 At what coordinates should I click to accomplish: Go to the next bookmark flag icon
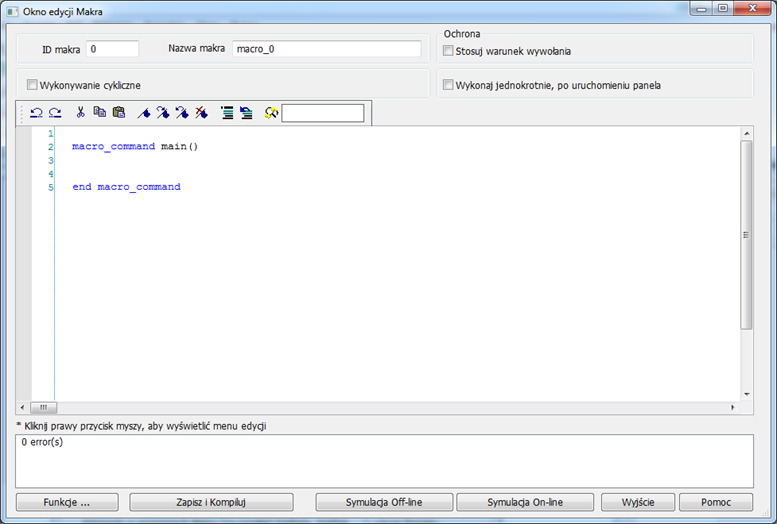click(163, 113)
